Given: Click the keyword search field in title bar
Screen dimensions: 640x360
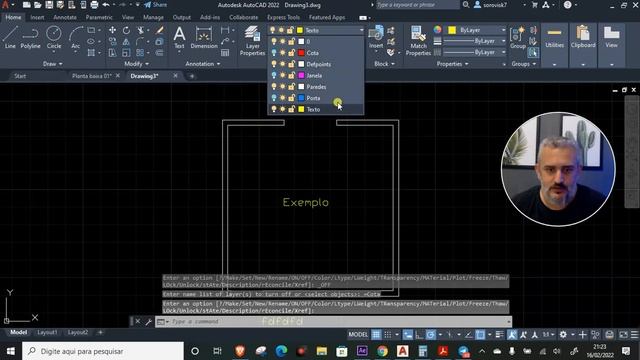Looking at the screenshot, I should [x=417, y=5].
